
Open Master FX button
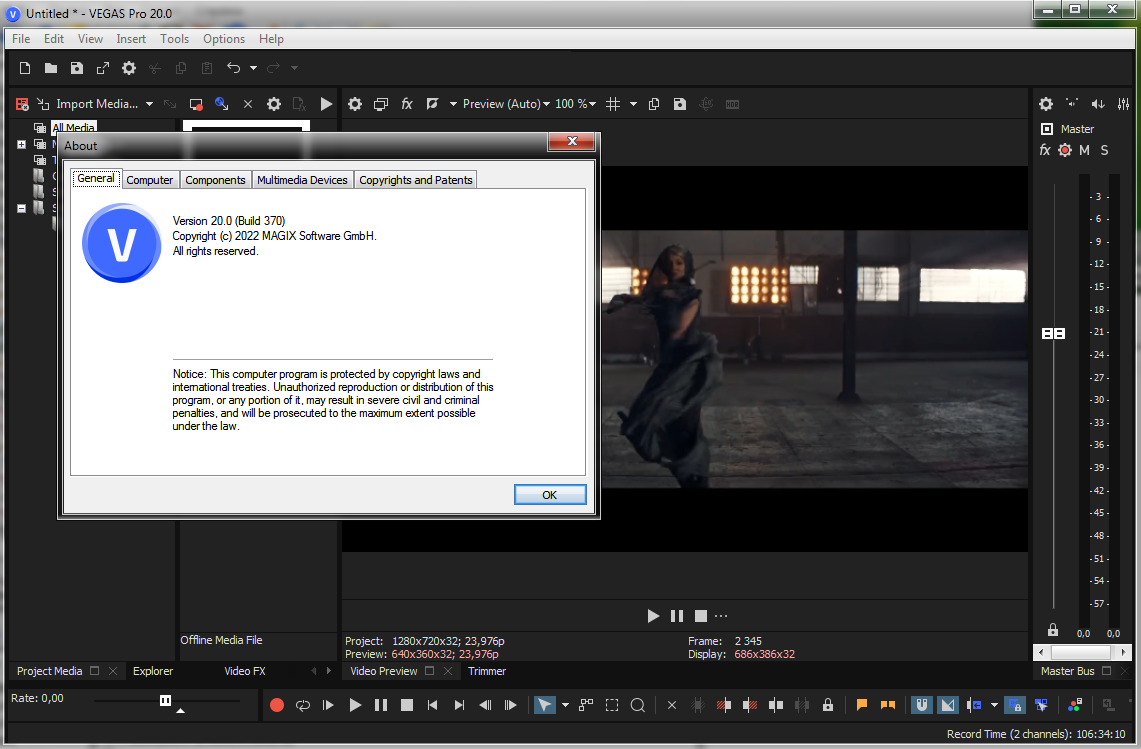(x=1045, y=150)
